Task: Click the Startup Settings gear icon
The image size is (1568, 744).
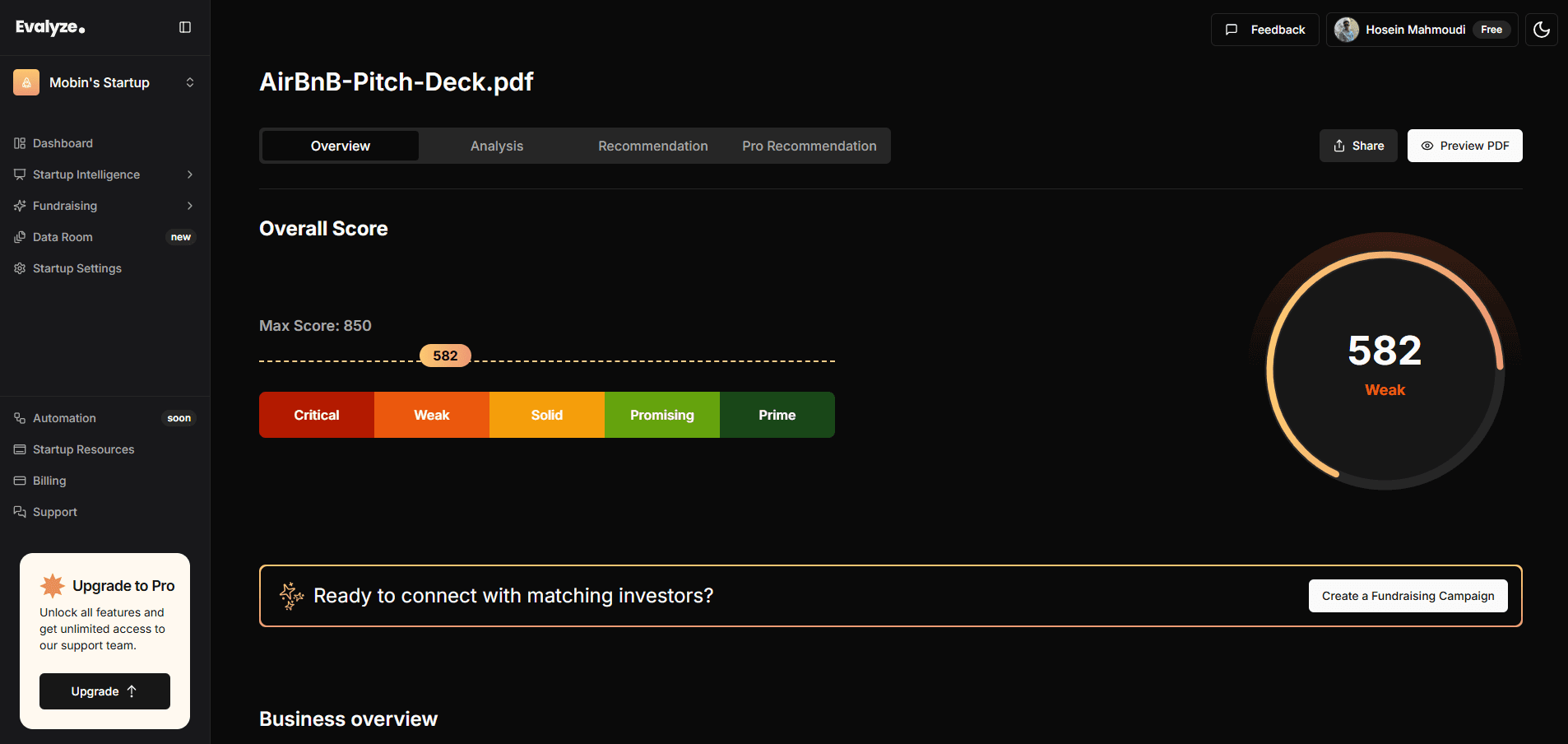Action: (x=20, y=268)
